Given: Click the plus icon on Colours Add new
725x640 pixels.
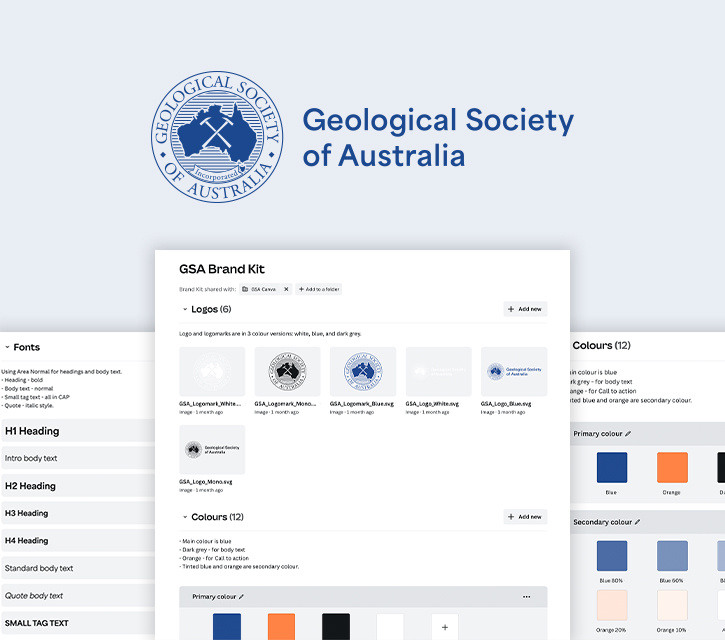Looking at the screenshot, I should tap(511, 517).
